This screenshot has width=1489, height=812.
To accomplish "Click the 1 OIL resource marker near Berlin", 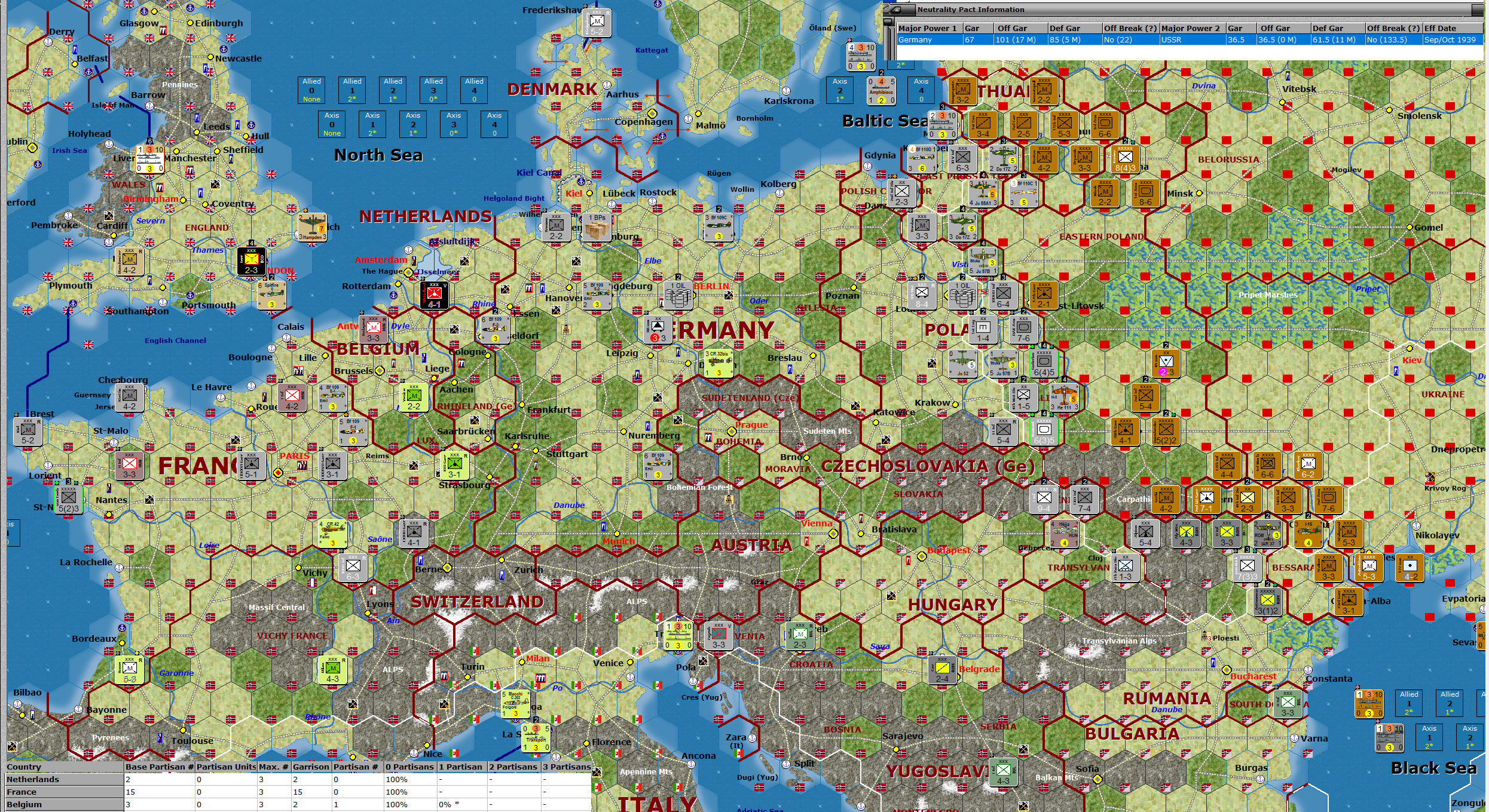I will coord(678,295).
